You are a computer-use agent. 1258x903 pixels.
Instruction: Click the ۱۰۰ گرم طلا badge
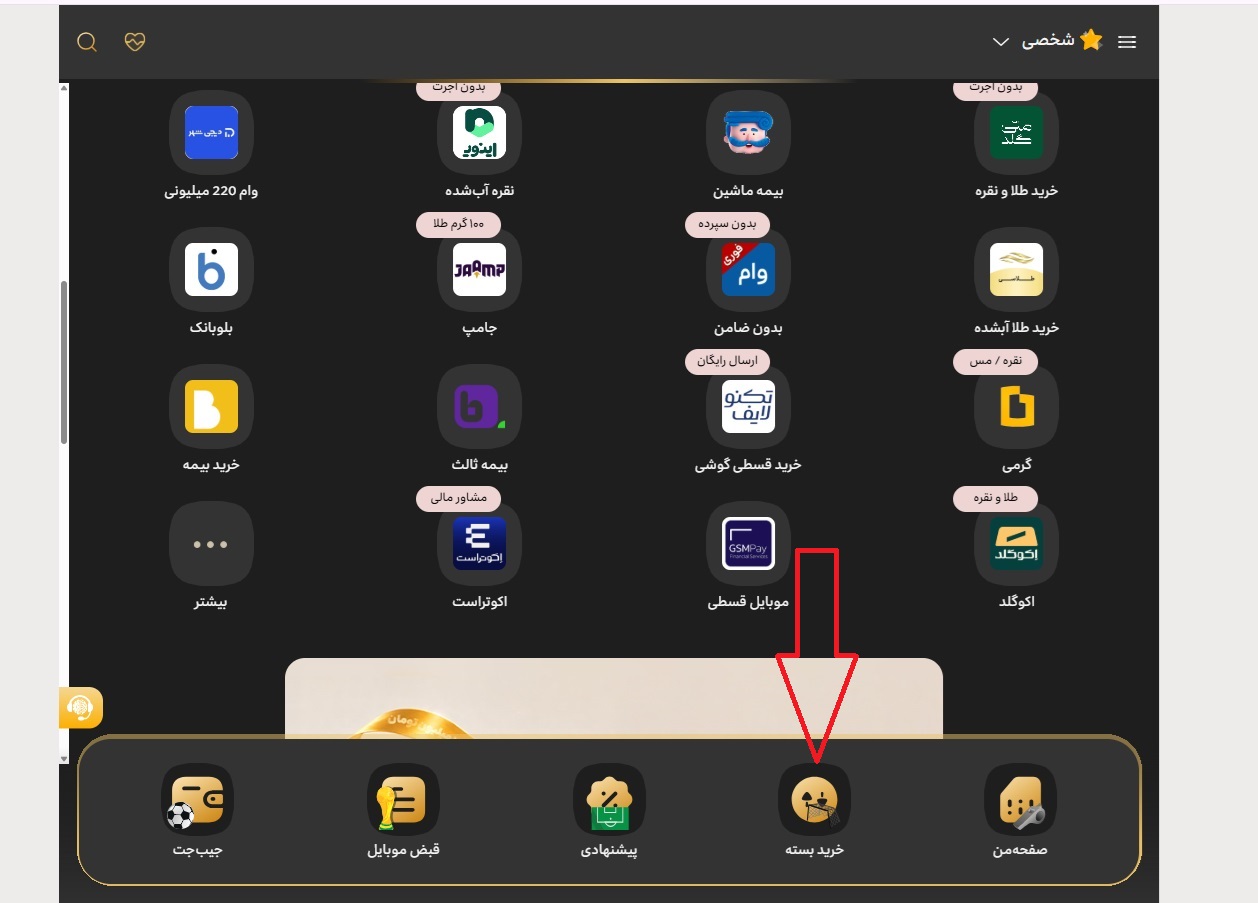[x=458, y=224]
